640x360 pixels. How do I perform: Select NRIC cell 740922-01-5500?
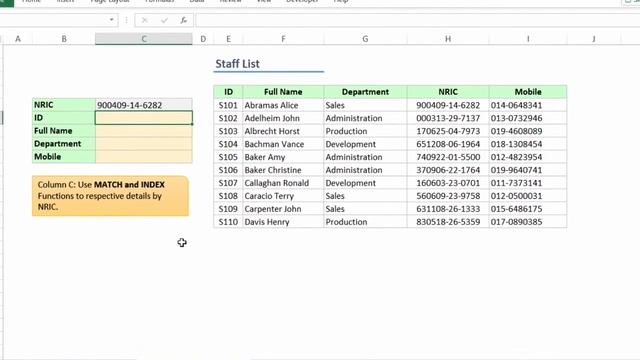448,157
